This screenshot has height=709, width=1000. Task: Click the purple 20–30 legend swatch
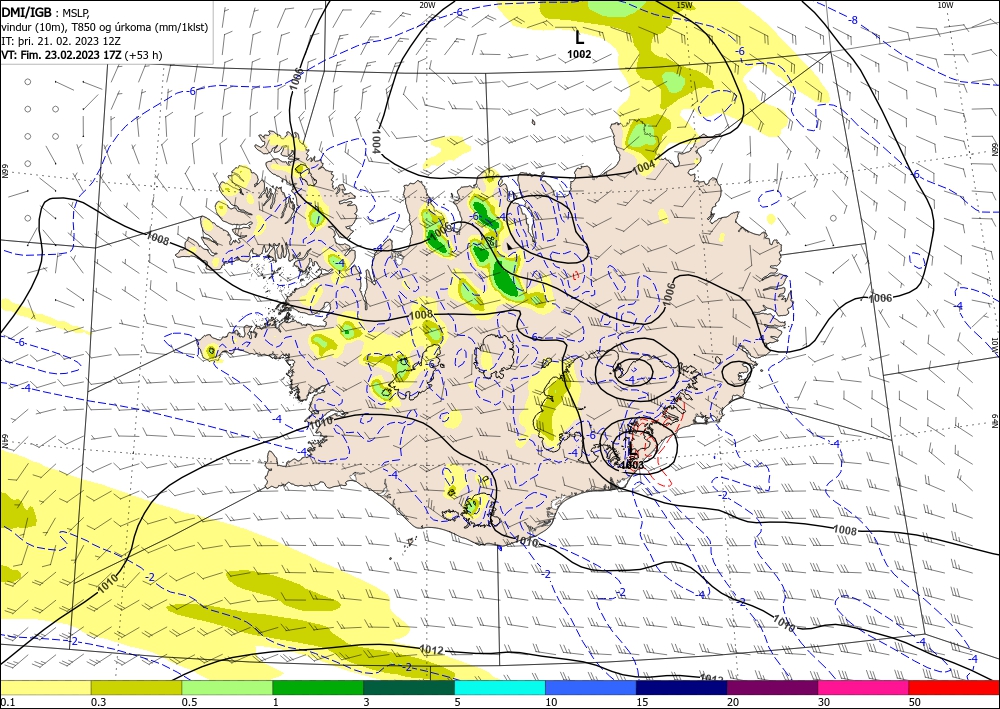(772, 687)
